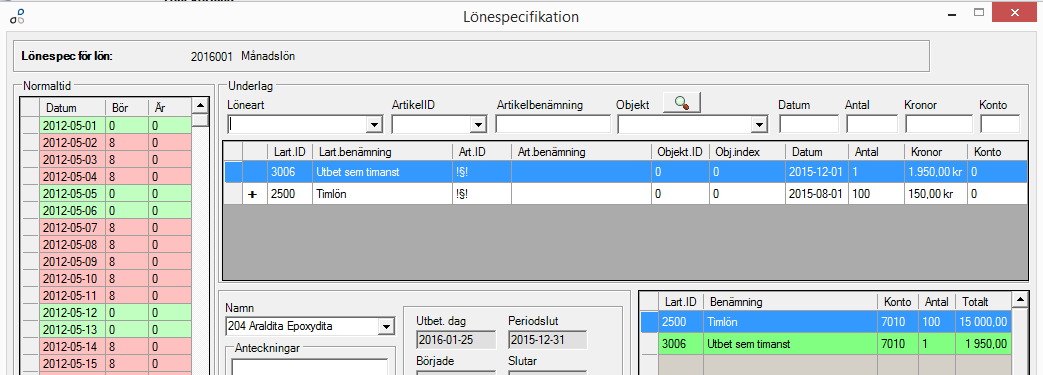Click the Totalt column header in summary table
Viewport: 1043px width, 375px height.
tap(982, 302)
